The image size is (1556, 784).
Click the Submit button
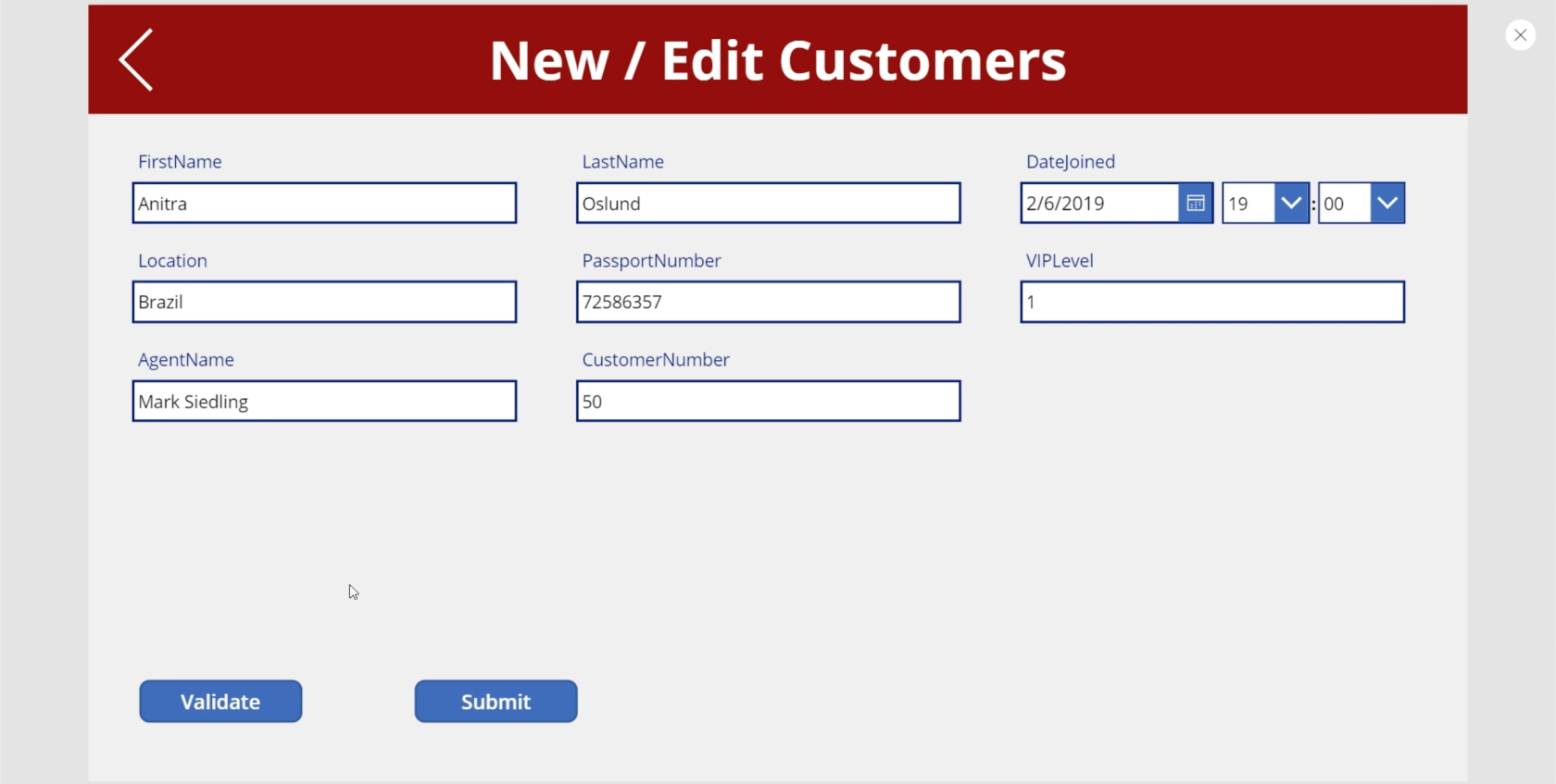(x=496, y=702)
